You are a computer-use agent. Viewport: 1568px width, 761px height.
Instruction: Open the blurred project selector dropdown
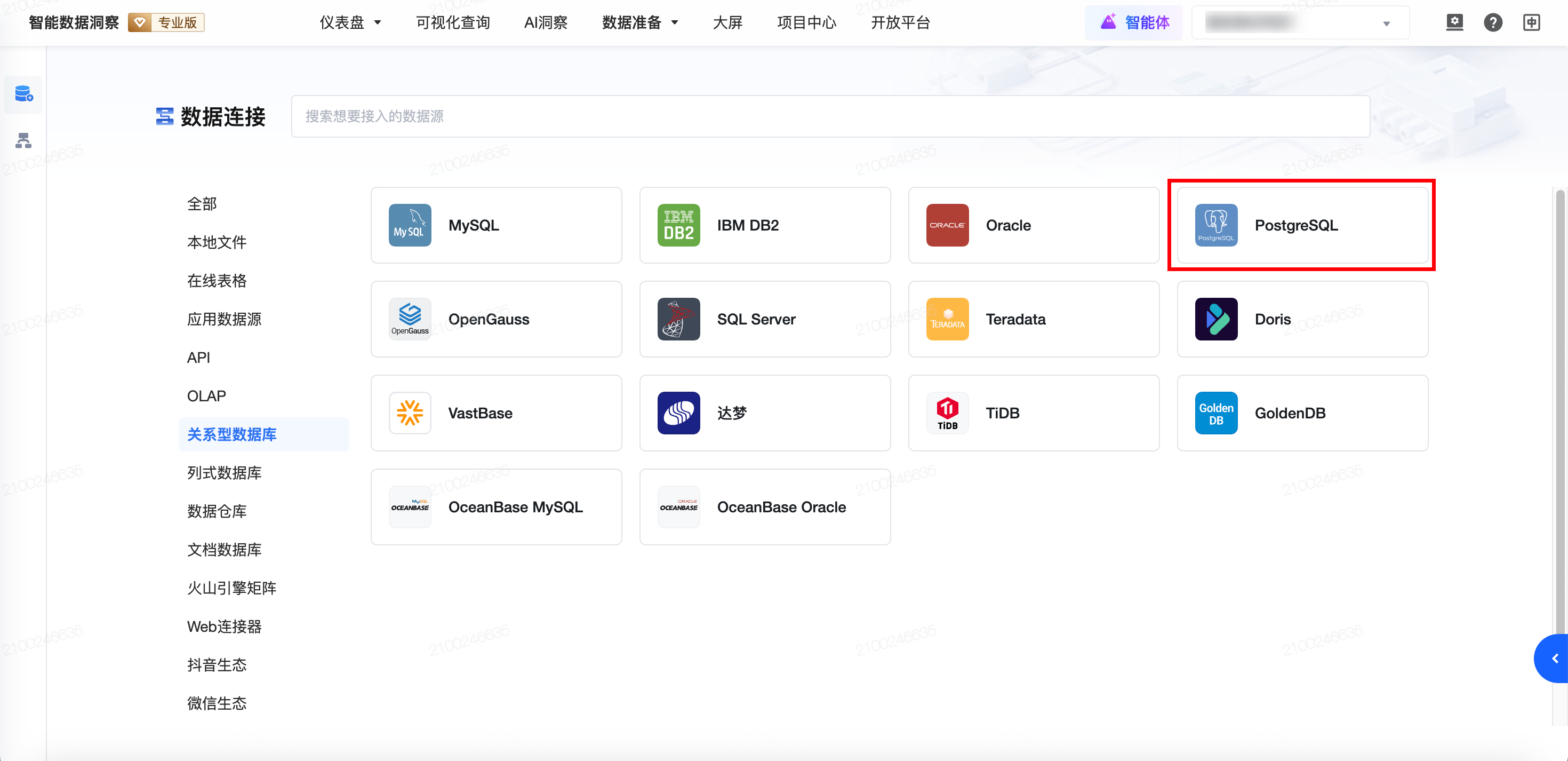(1300, 22)
